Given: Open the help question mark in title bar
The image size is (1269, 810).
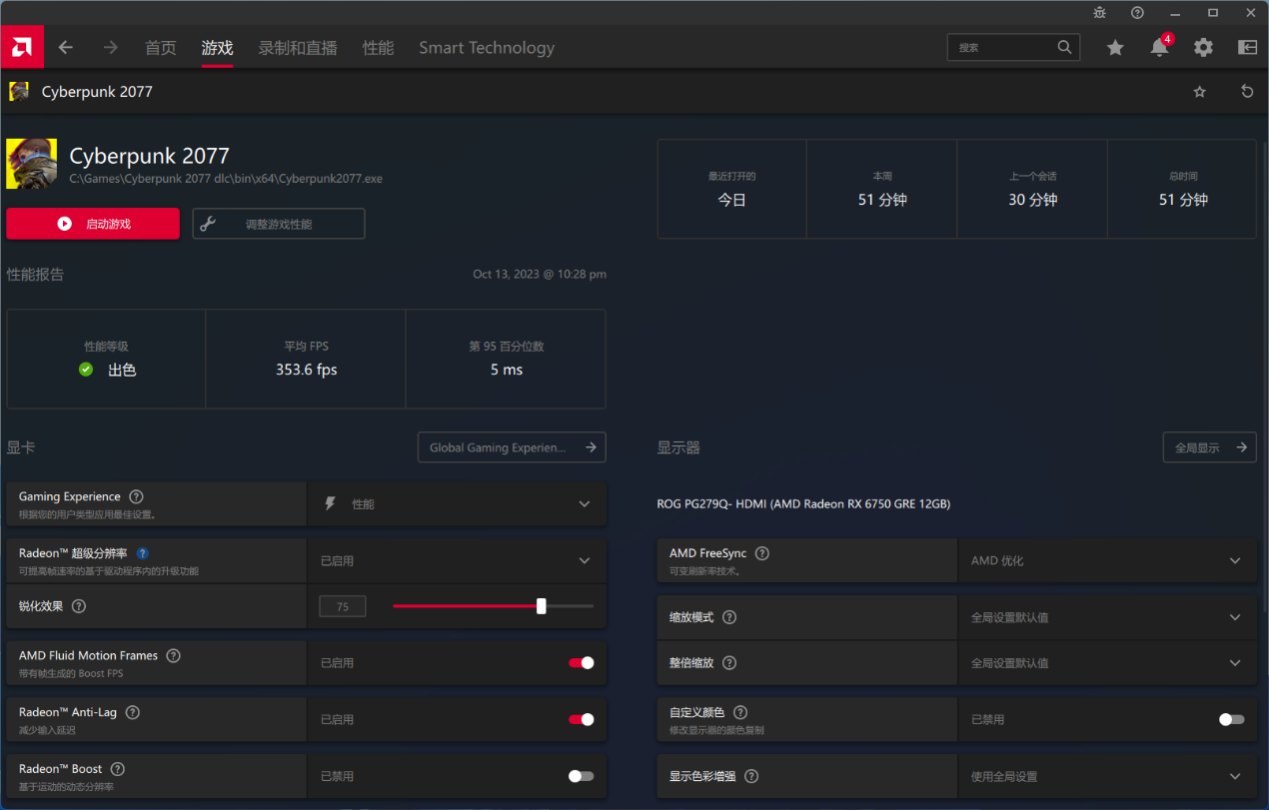Looking at the screenshot, I should coord(1137,12).
